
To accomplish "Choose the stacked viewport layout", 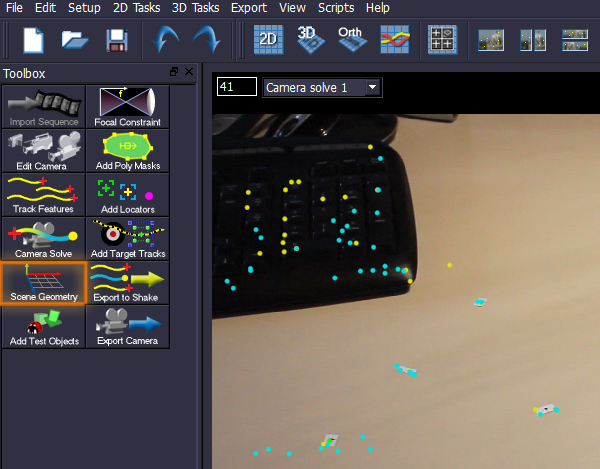I will coord(575,40).
